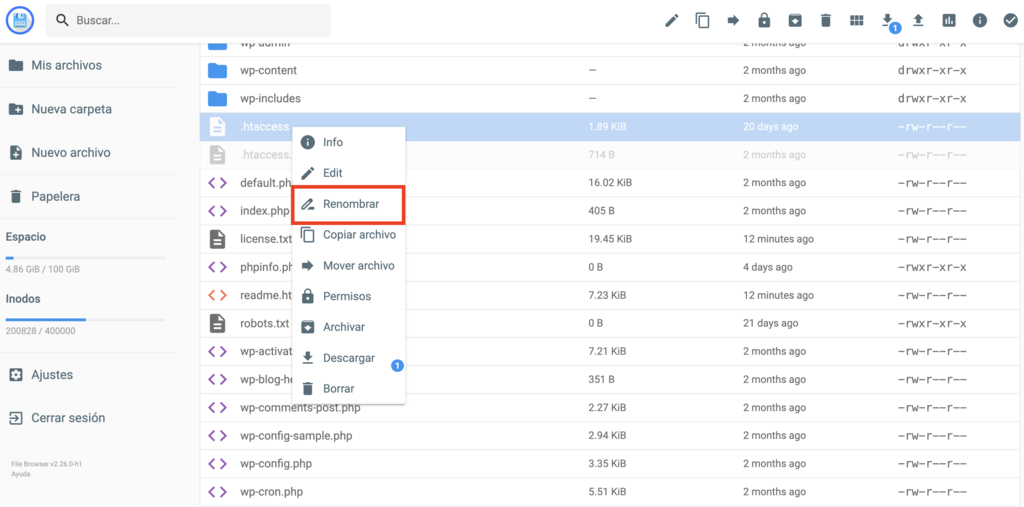The width and height of the screenshot is (1024, 507).
Task: Select the wp-includes folder name
Action: point(270,99)
